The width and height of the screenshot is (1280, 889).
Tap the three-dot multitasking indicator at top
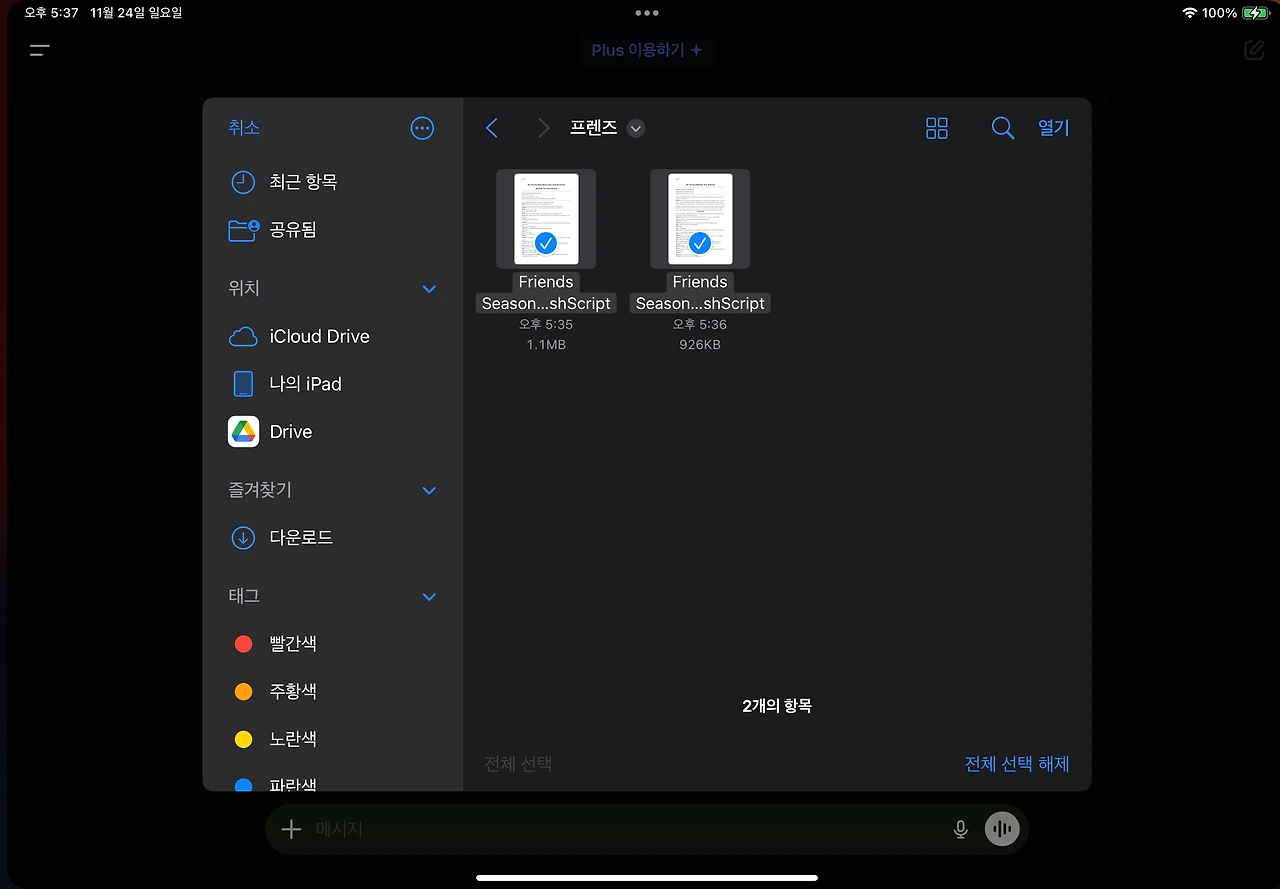click(x=647, y=13)
